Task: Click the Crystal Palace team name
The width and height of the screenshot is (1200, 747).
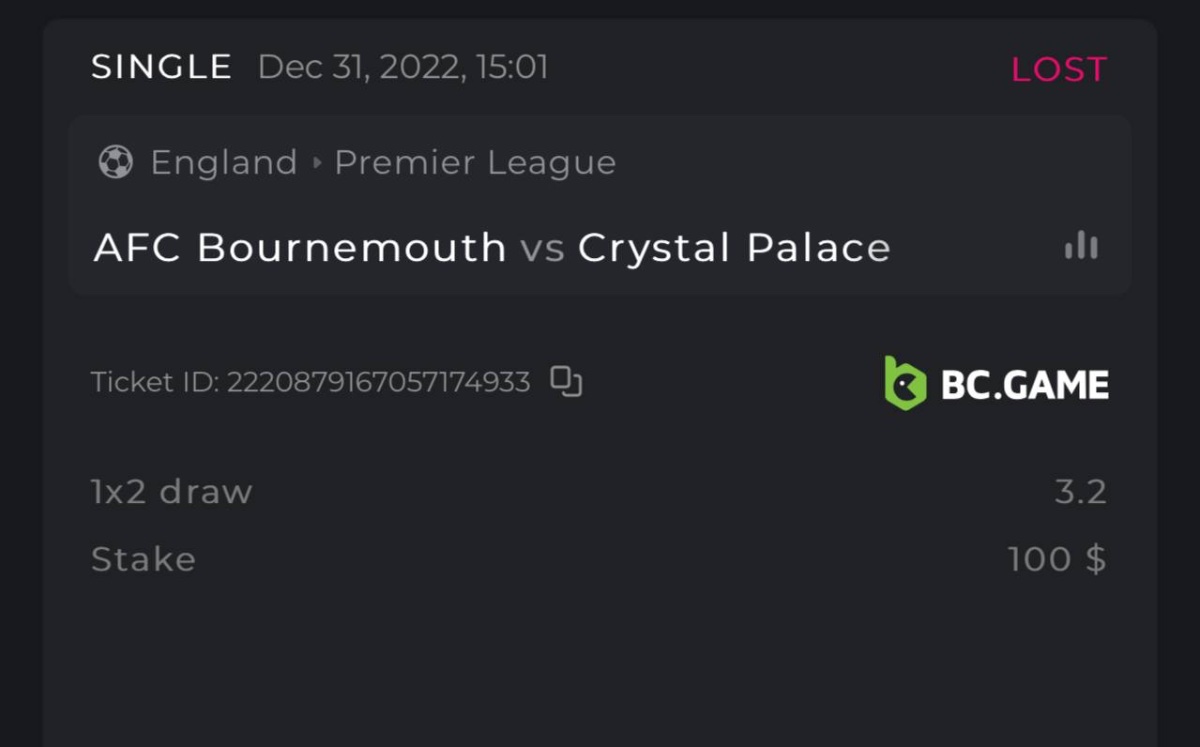Action: [x=734, y=247]
